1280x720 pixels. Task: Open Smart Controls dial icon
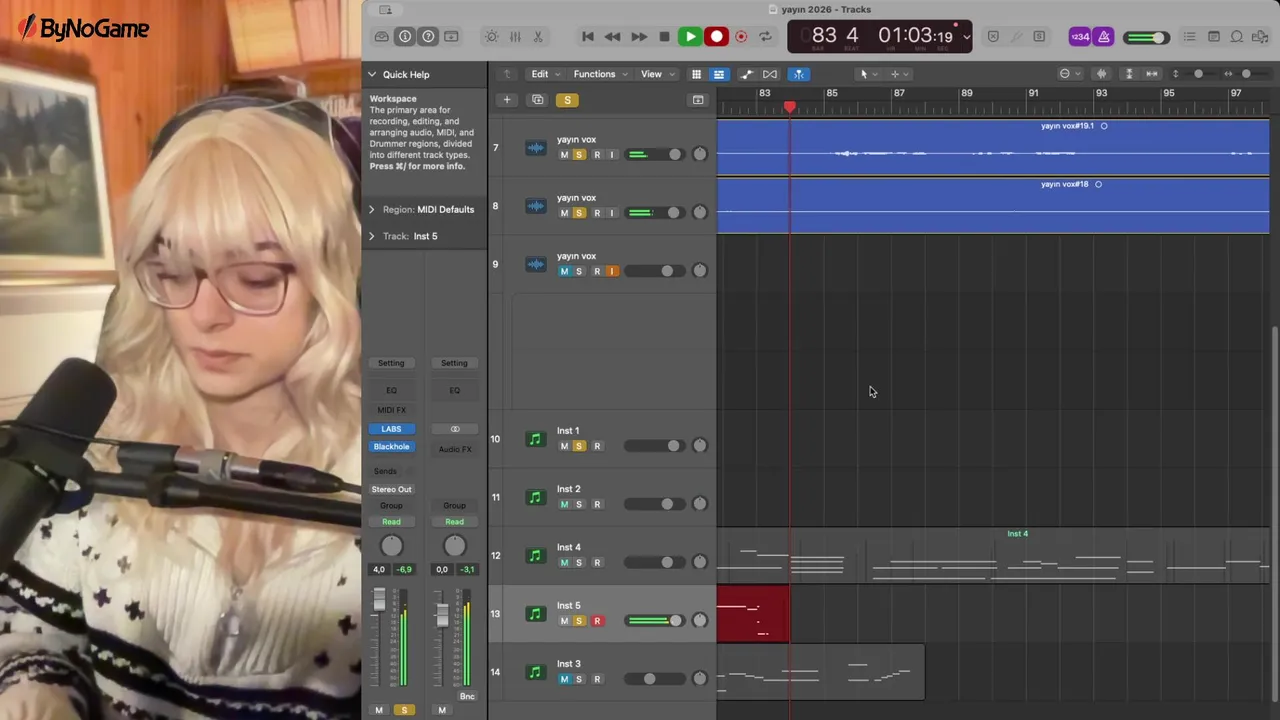[491, 37]
